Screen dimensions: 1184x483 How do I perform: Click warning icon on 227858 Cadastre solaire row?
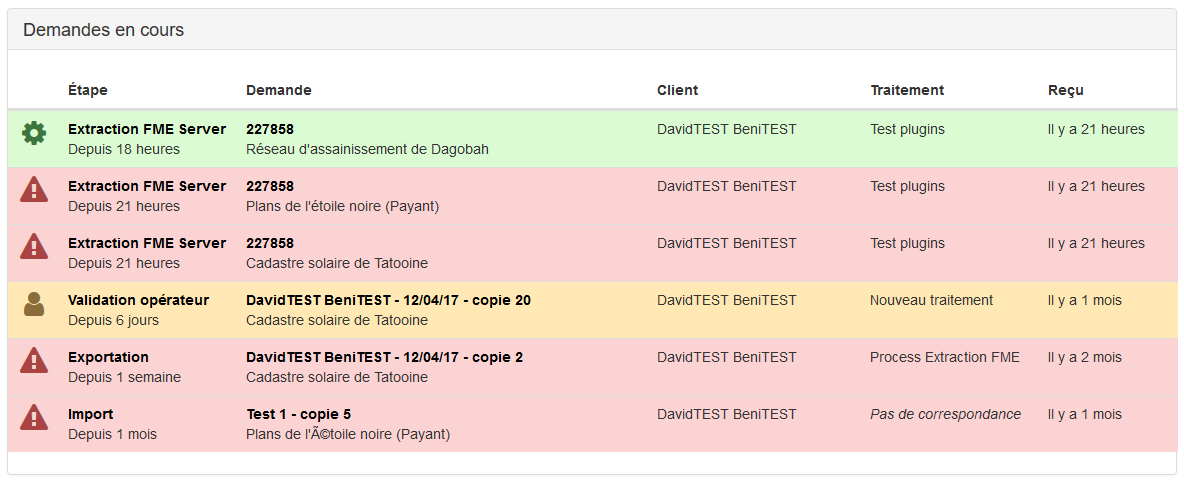coord(34,246)
